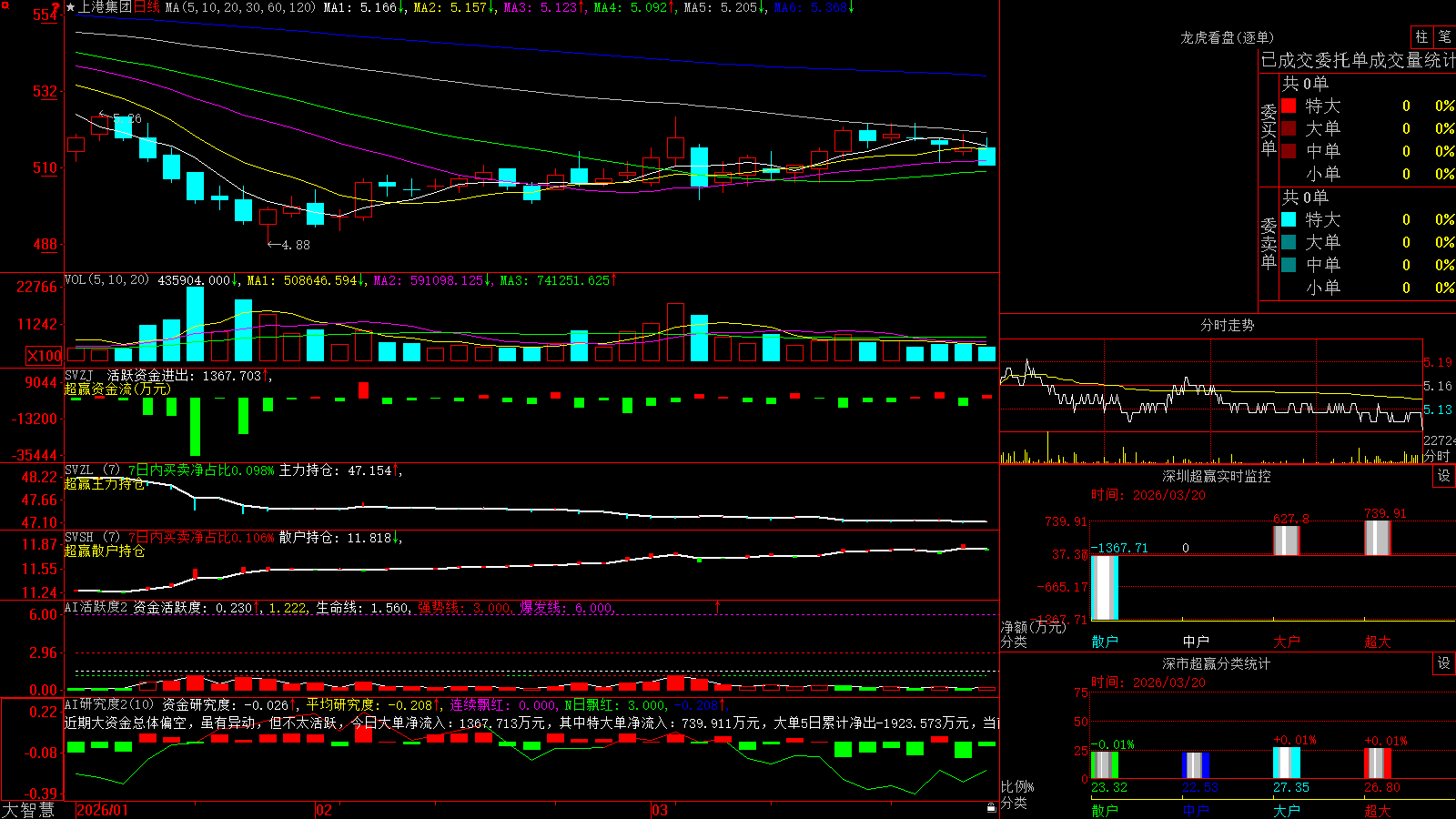Switch 龙虎看盘 to 柱 bar view
Image resolution: width=1456 pixels, height=819 pixels.
click(x=1421, y=36)
